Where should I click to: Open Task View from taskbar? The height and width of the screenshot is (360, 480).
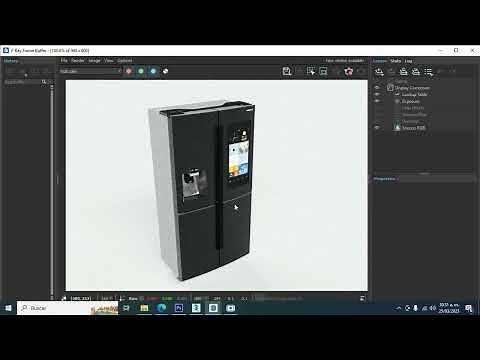(x=126, y=308)
